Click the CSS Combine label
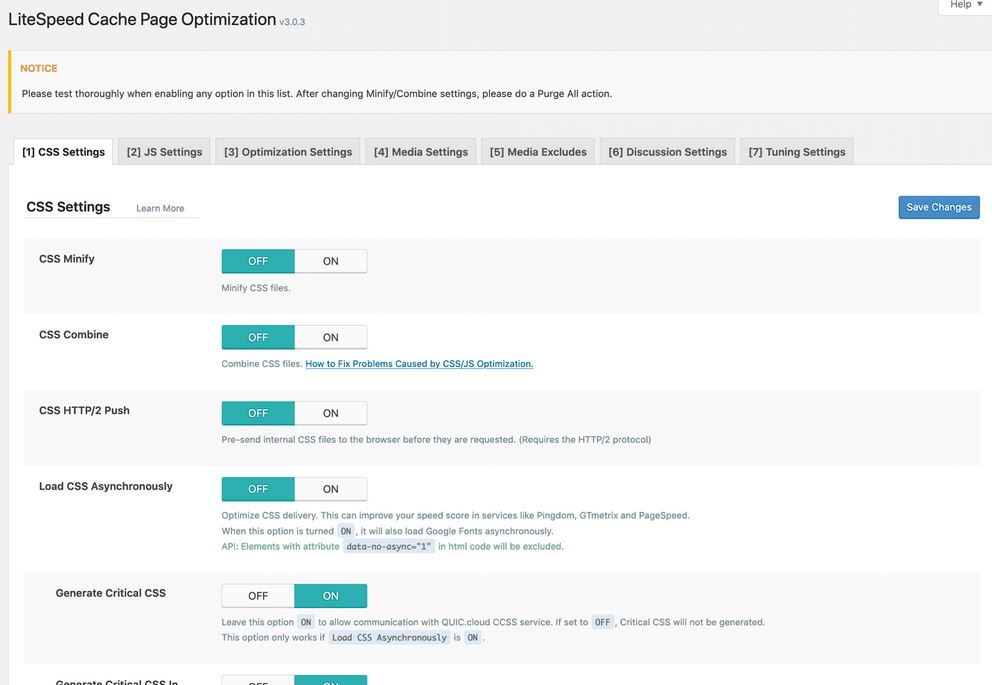Image resolution: width=992 pixels, height=685 pixels. (73, 335)
